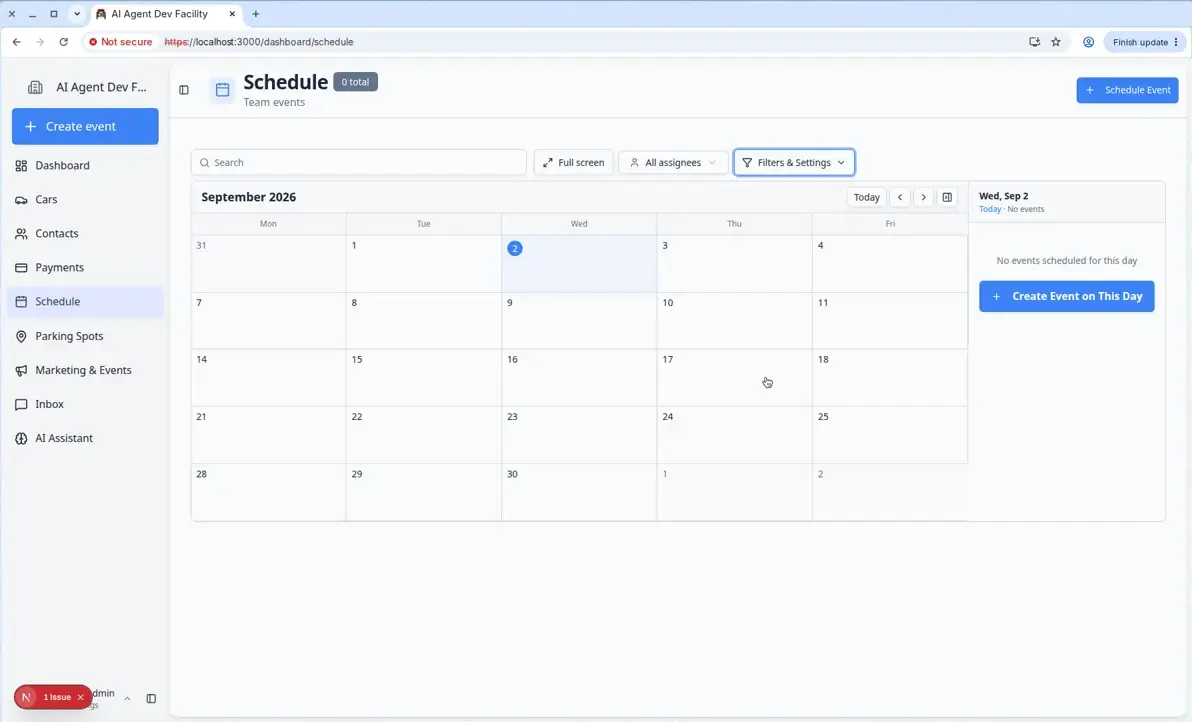
Task: Select September 2 highlighted day cell
Action: coord(579,264)
